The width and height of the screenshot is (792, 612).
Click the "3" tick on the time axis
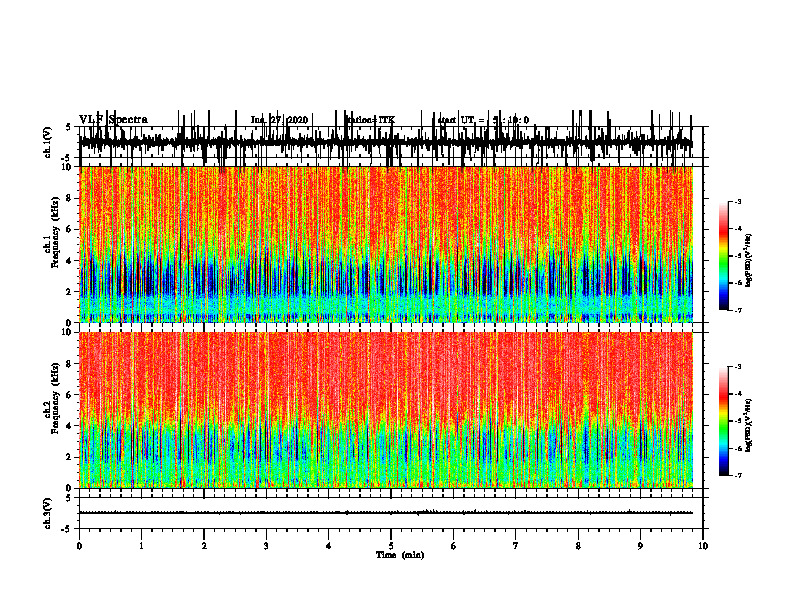point(266,546)
